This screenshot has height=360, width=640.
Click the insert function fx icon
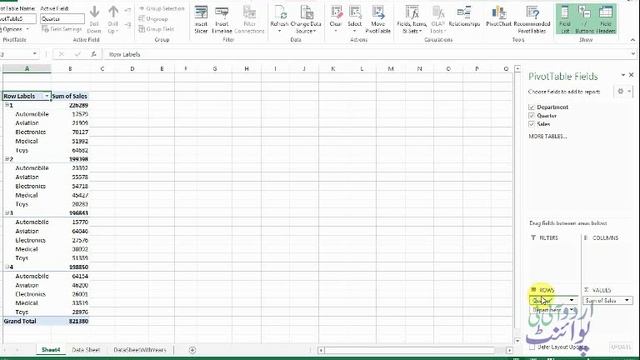point(93,54)
